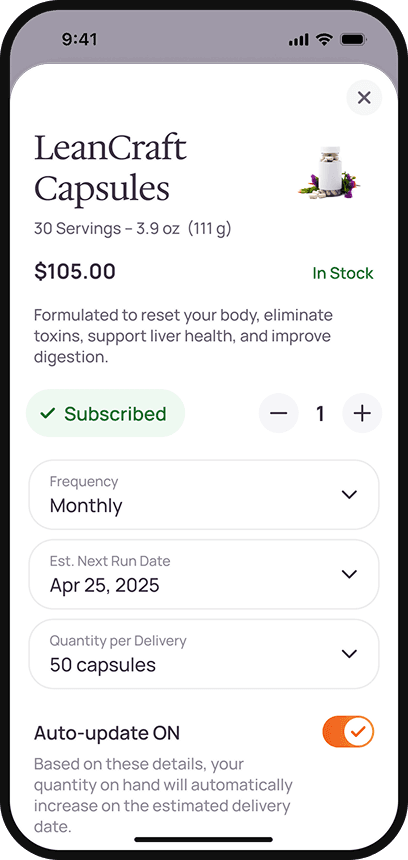The image size is (408, 860).
Task: Increase quantity with plus button
Action: pyautogui.click(x=362, y=414)
